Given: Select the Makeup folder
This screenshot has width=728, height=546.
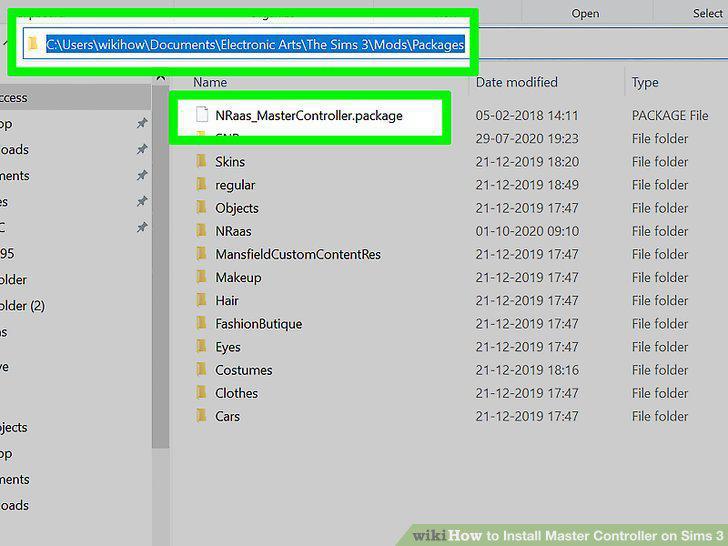Looking at the screenshot, I should [x=238, y=278].
